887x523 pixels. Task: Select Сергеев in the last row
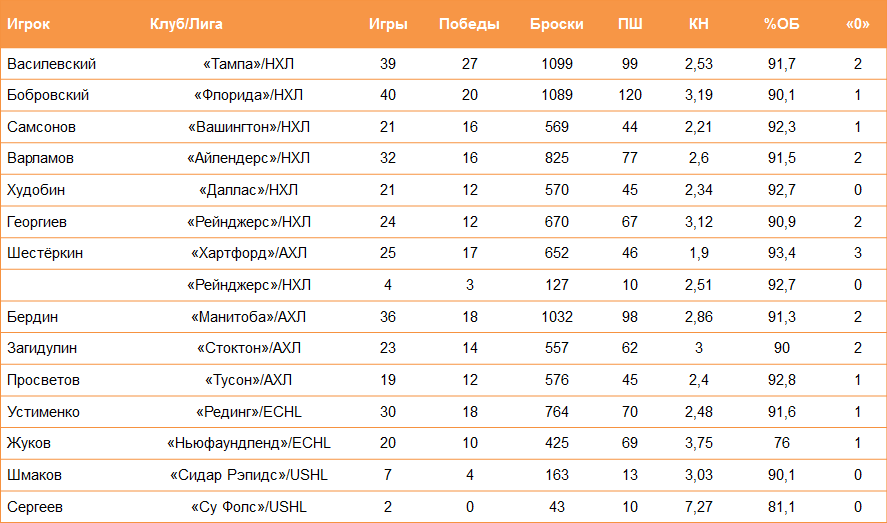[x=35, y=507]
